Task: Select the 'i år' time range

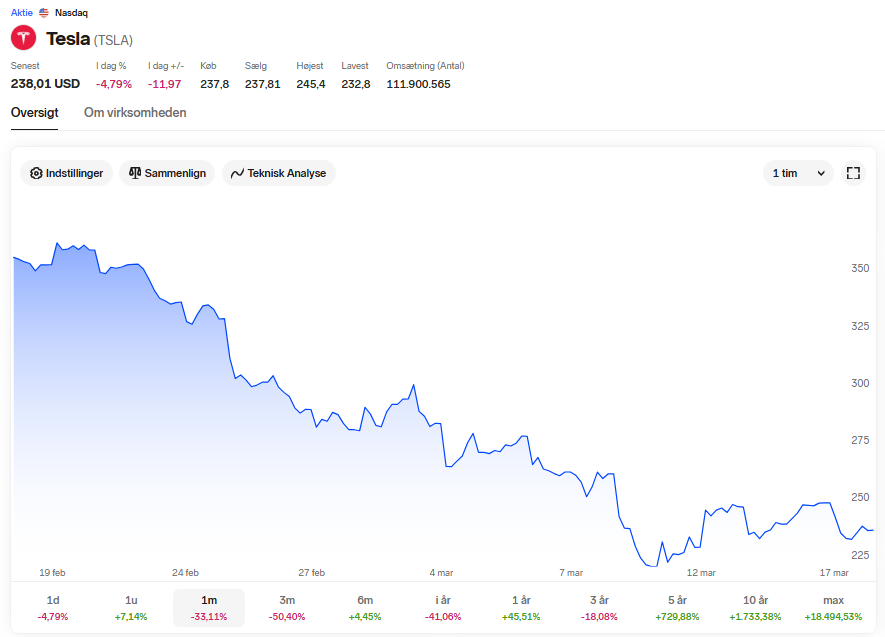Action: point(443,608)
